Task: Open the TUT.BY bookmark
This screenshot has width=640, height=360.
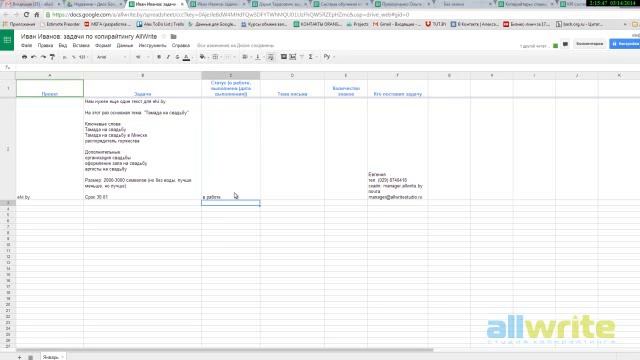Action: (436, 24)
